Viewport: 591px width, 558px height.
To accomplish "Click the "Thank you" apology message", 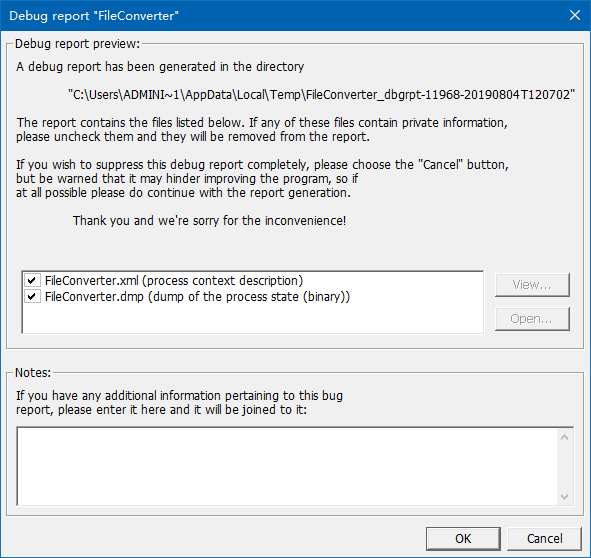I will coord(209,221).
